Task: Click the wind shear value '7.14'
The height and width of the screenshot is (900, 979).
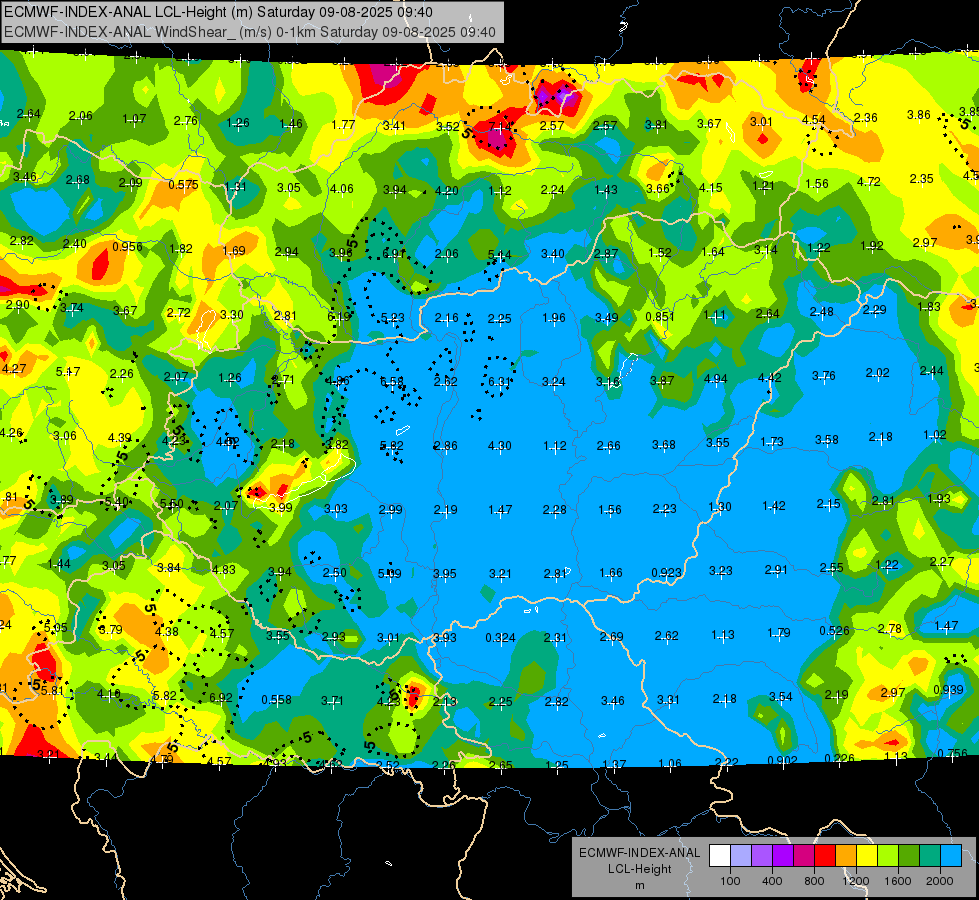Action: [x=500, y=127]
